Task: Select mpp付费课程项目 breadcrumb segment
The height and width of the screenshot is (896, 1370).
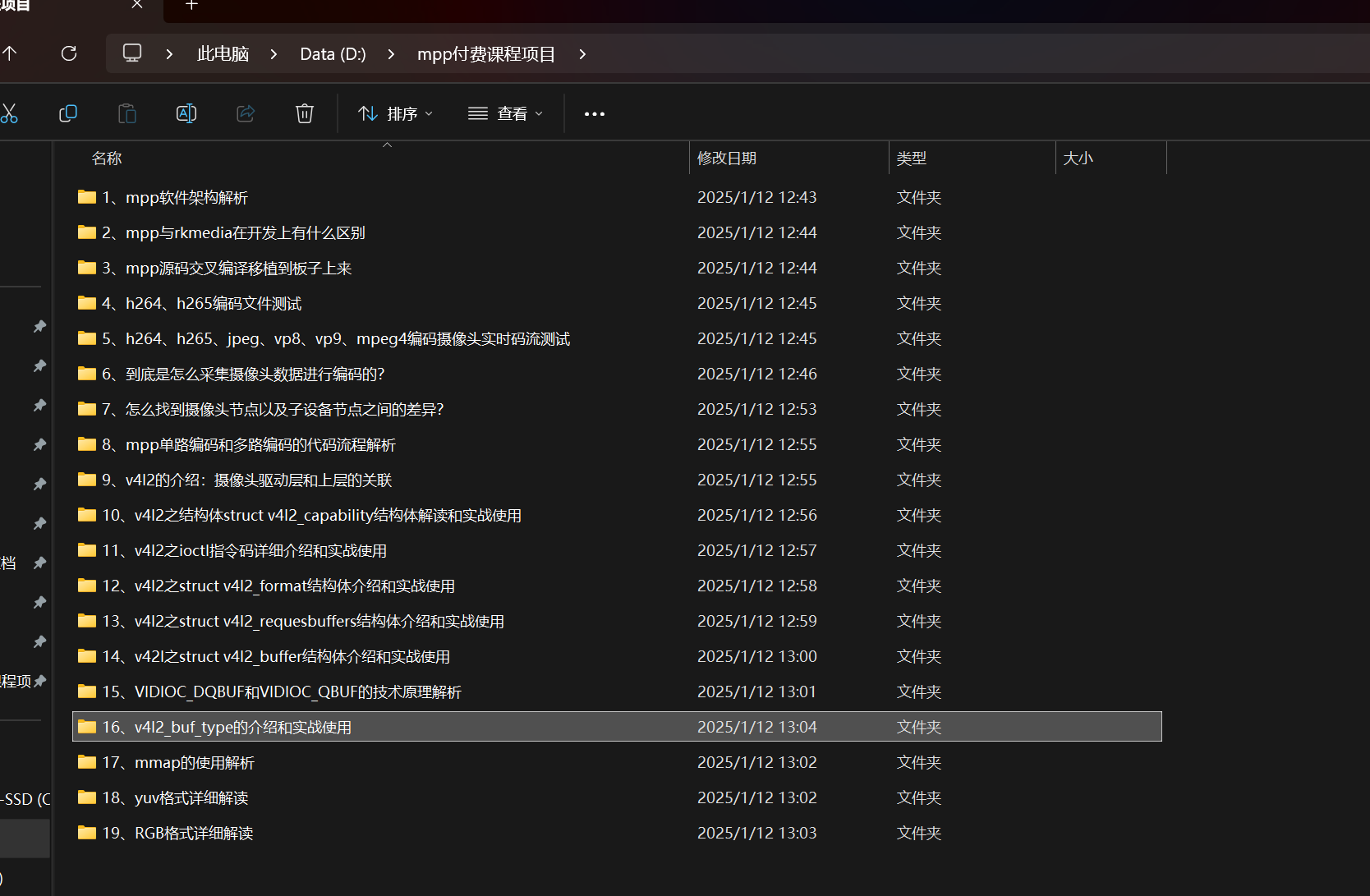Action: click(486, 54)
